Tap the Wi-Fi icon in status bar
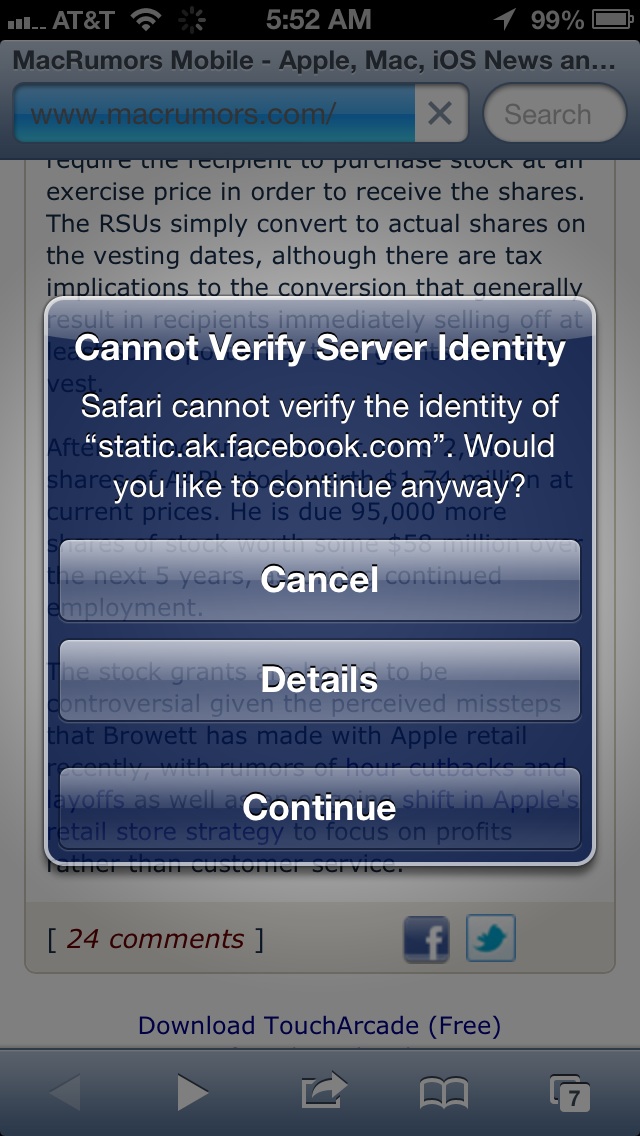 (x=147, y=20)
